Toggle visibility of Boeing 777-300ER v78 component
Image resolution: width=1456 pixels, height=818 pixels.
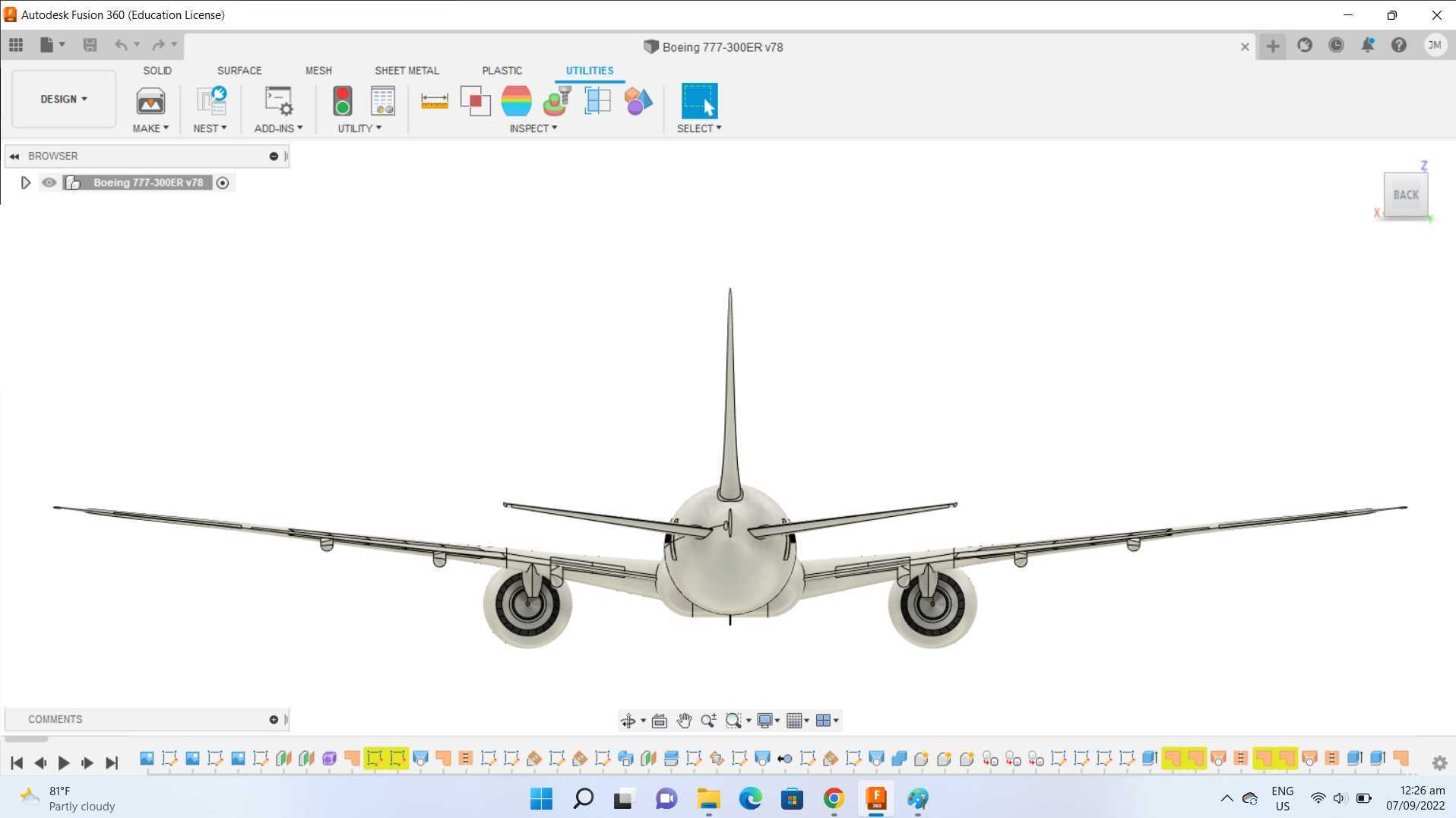tap(49, 182)
